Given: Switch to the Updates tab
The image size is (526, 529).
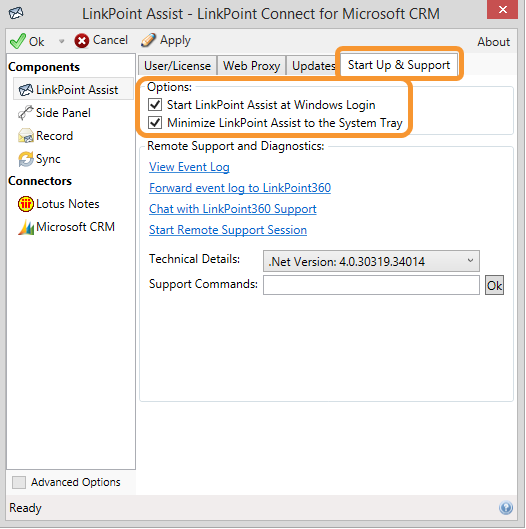Looking at the screenshot, I should tap(313, 66).
